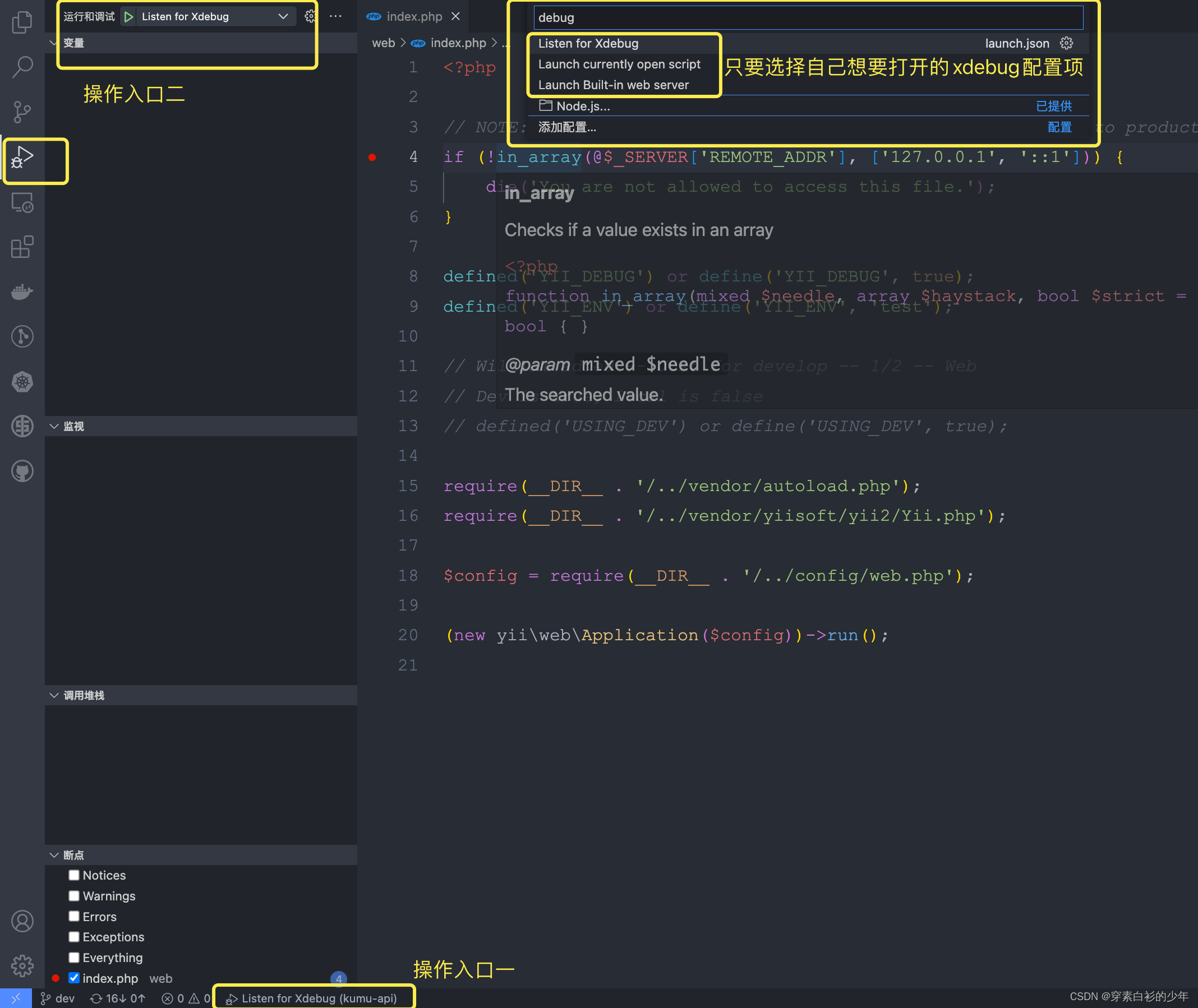Open Source Control view

(x=22, y=112)
